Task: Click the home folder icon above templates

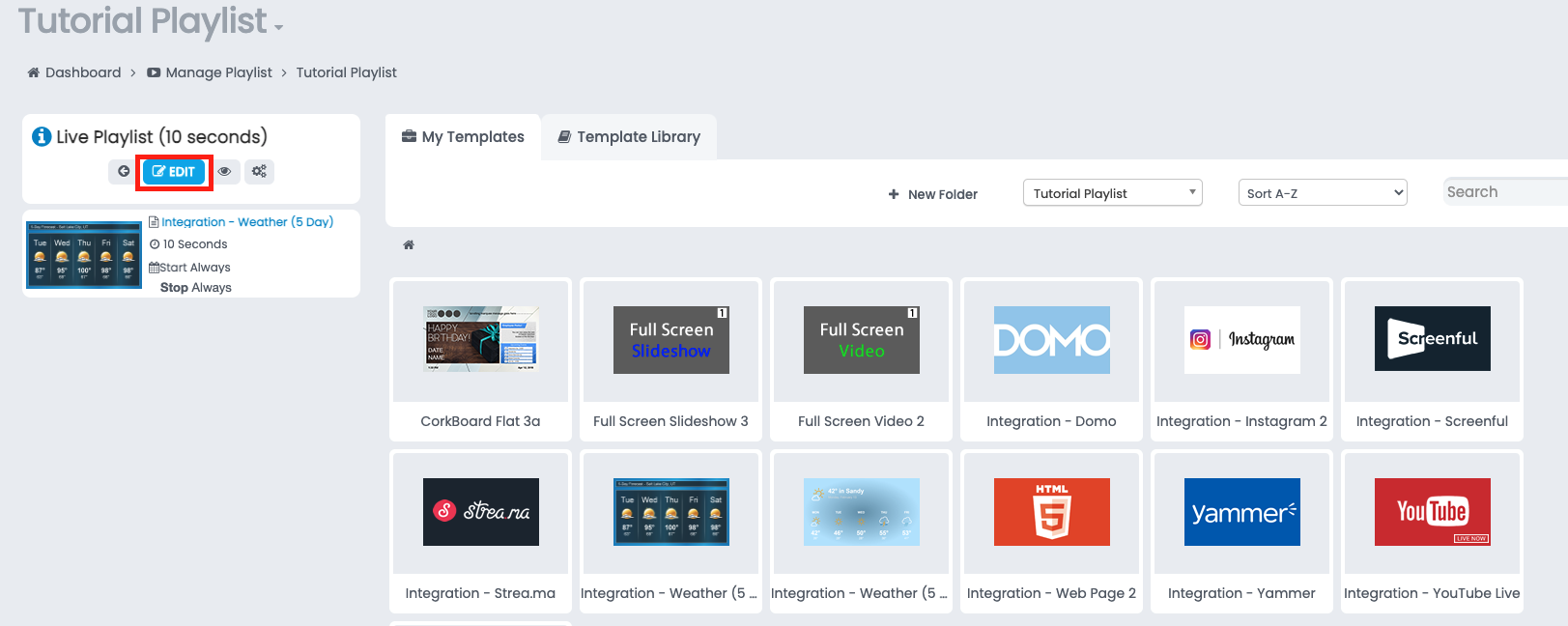Action: pos(409,245)
